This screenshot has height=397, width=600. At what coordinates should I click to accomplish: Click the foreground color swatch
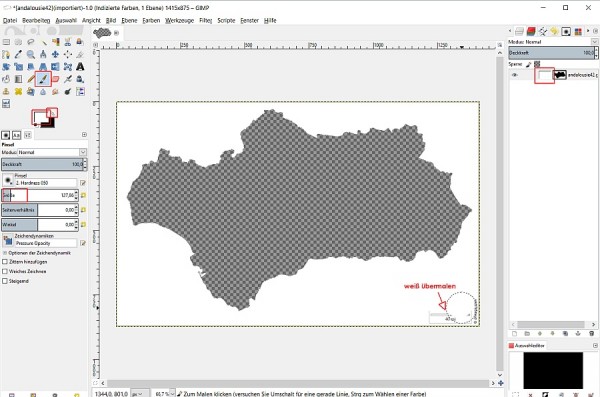(39, 117)
